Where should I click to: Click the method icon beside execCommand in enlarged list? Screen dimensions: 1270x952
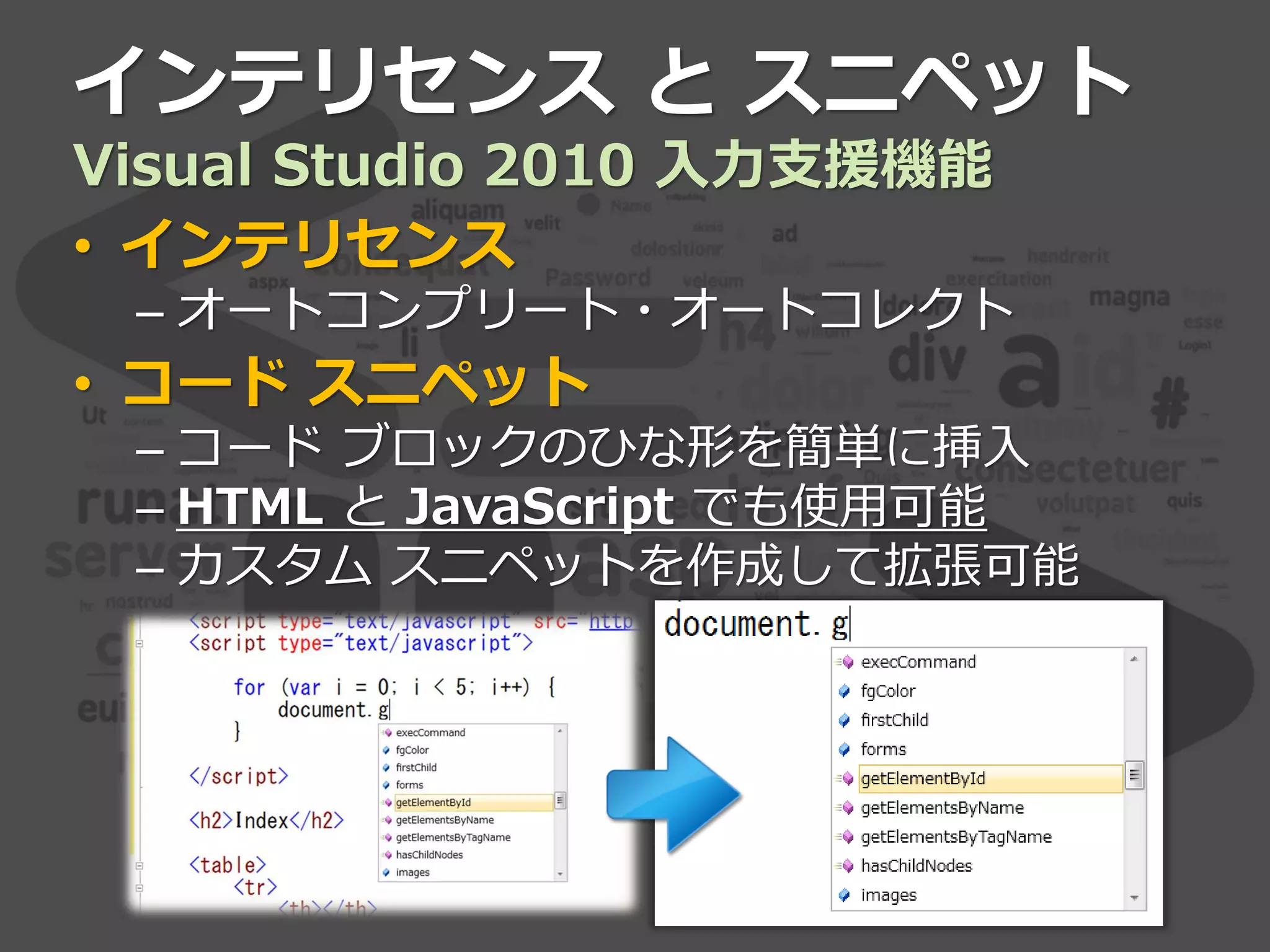(x=845, y=662)
